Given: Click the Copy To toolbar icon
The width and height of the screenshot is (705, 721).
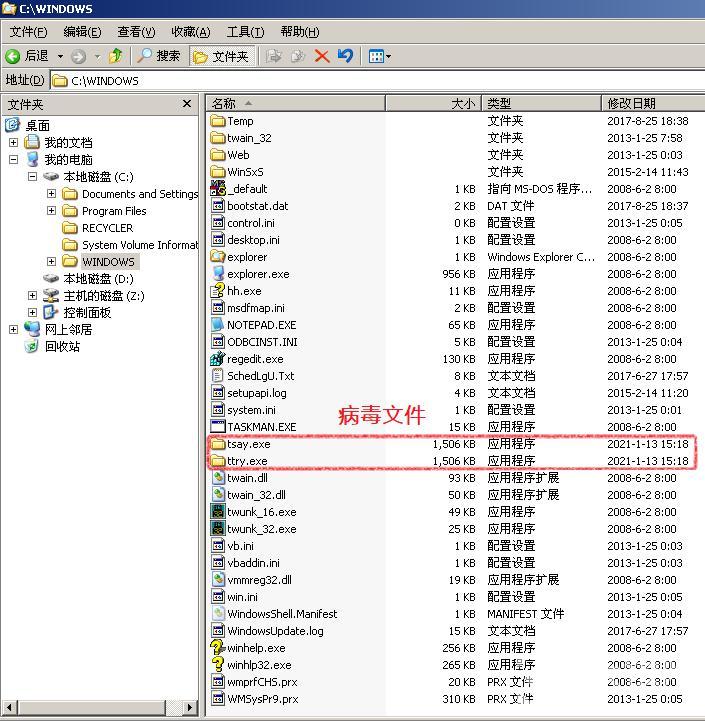Looking at the screenshot, I should pyautogui.click(x=298, y=57).
